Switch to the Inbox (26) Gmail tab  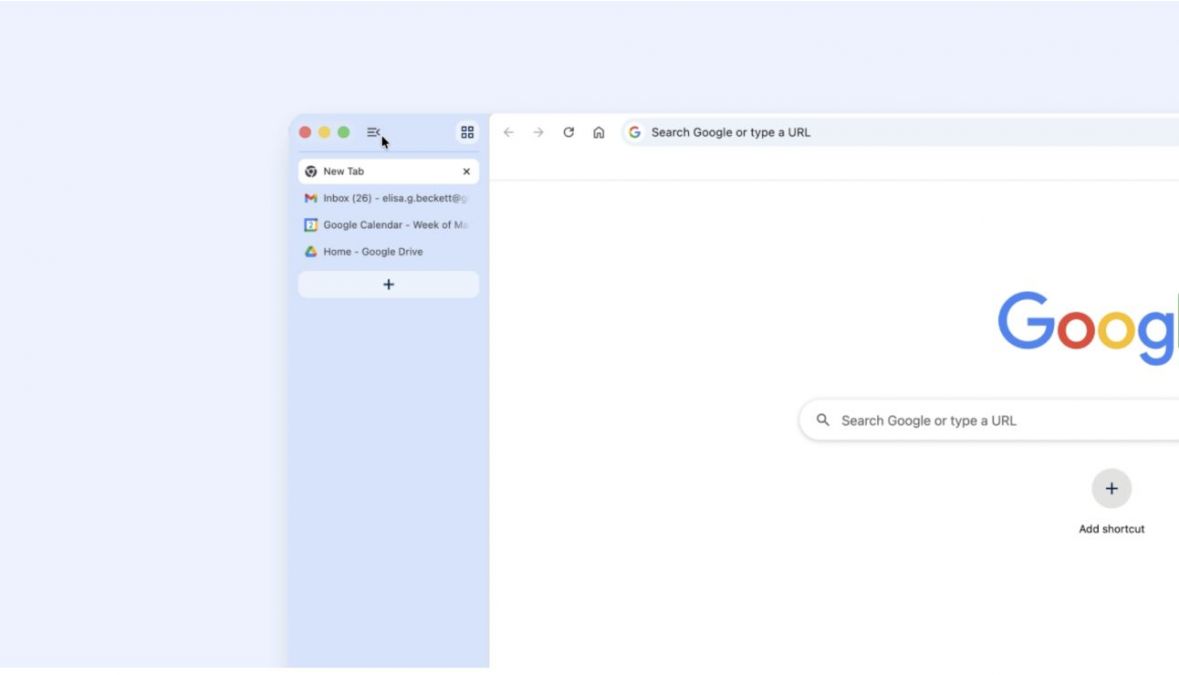(x=390, y=197)
